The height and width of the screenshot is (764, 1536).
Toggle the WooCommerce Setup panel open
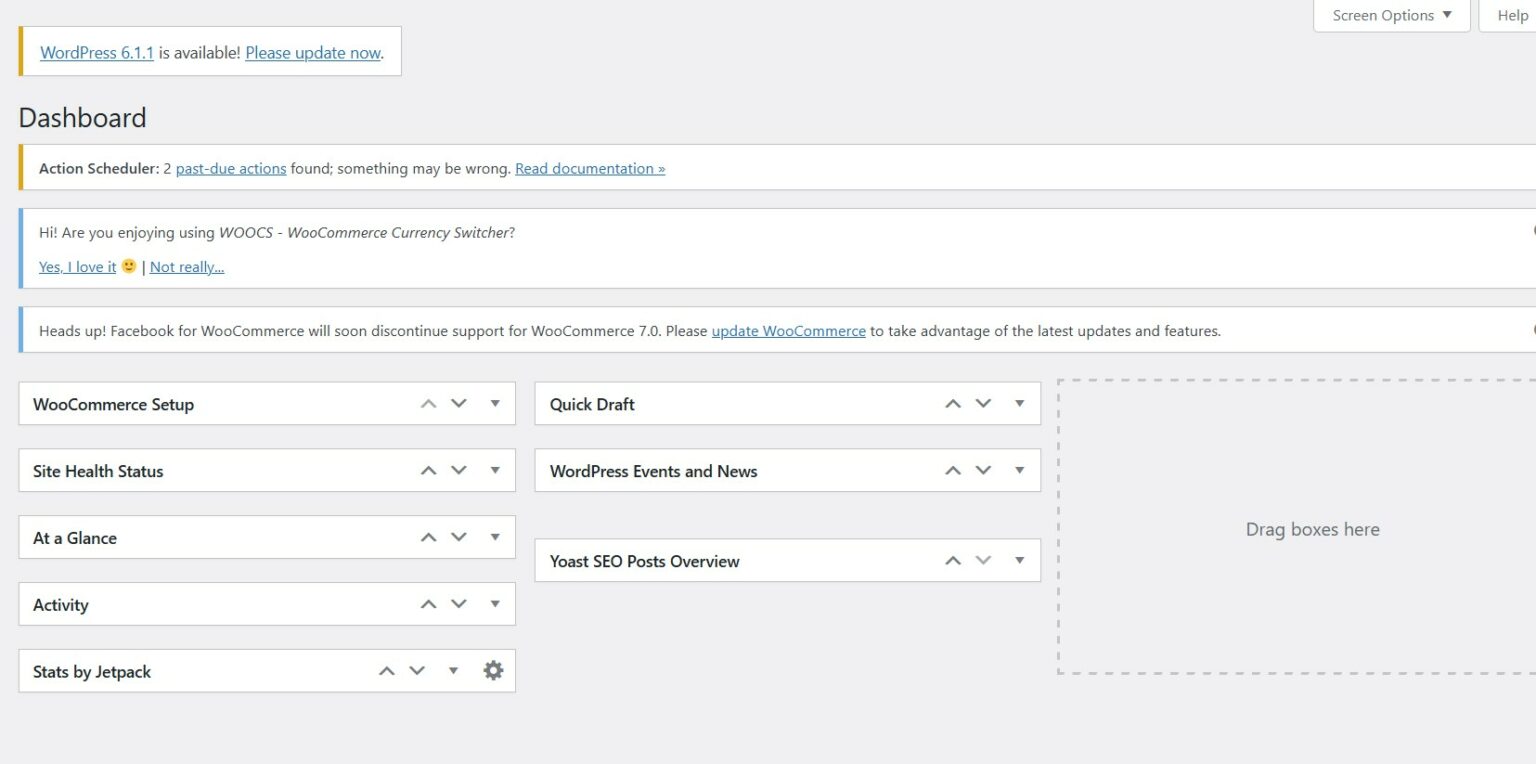point(495,404)
